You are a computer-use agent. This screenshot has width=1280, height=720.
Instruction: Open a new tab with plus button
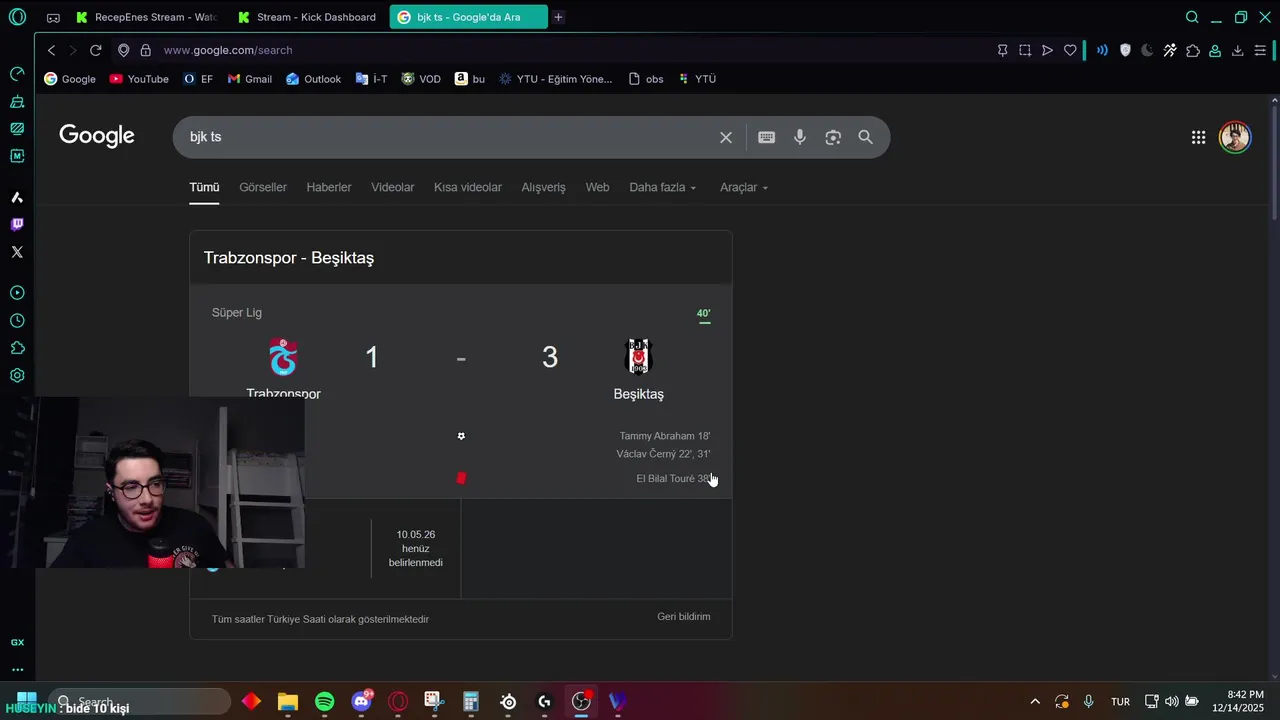pyautogui.click(x=559, y=17)
